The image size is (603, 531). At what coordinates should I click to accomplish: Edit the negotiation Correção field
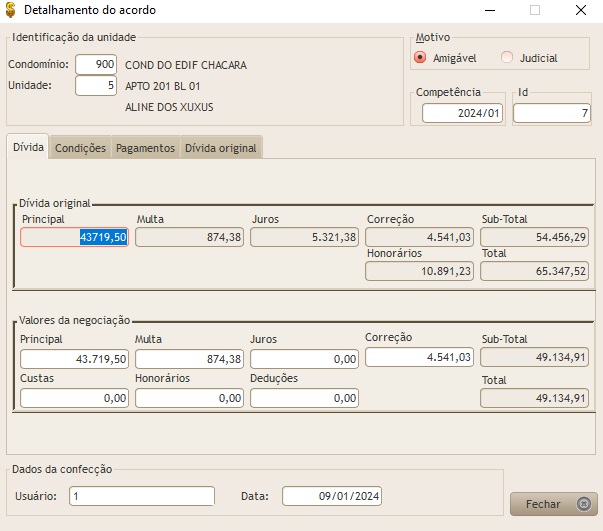click(419, 356)
